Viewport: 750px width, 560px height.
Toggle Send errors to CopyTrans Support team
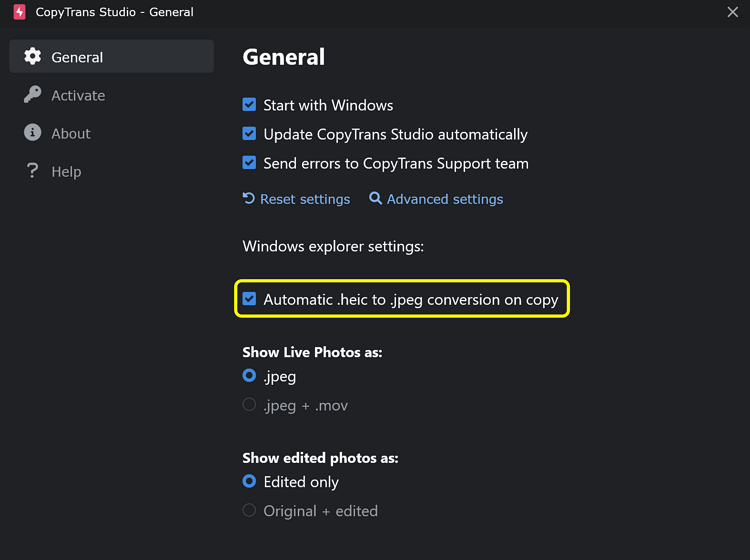pyautogui.click(x=249, y=163)
